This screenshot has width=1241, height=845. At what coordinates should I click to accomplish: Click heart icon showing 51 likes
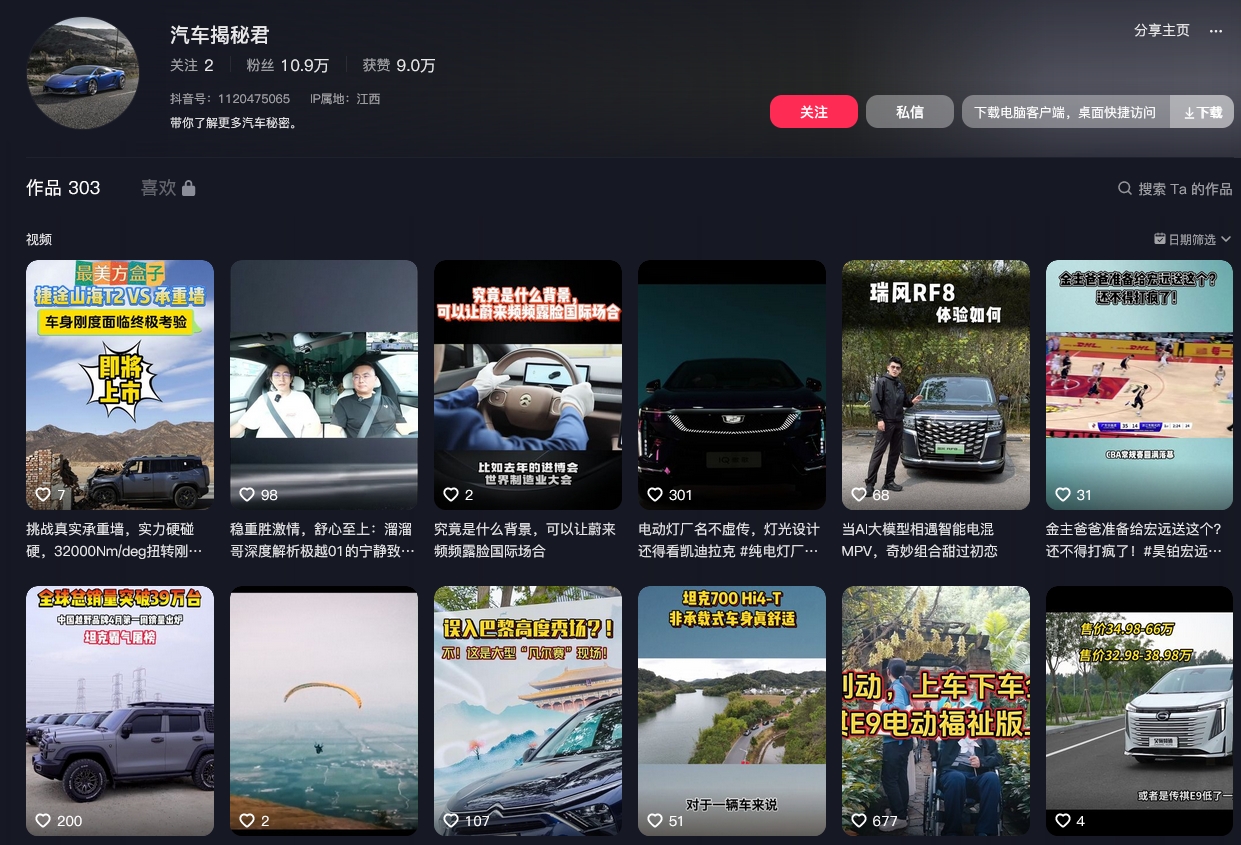(655, 820)
